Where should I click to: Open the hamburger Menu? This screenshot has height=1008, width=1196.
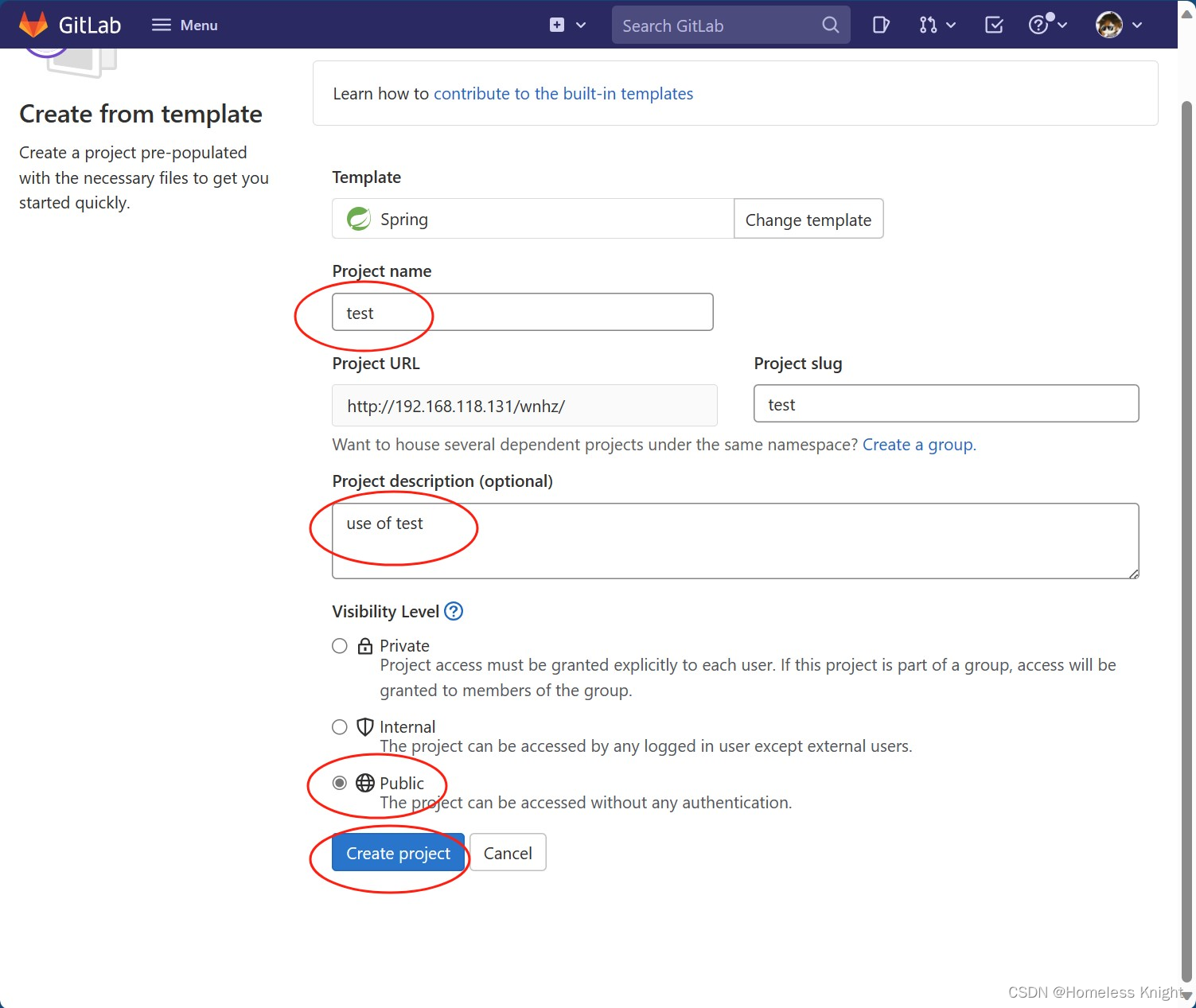(x=185, y=25)
